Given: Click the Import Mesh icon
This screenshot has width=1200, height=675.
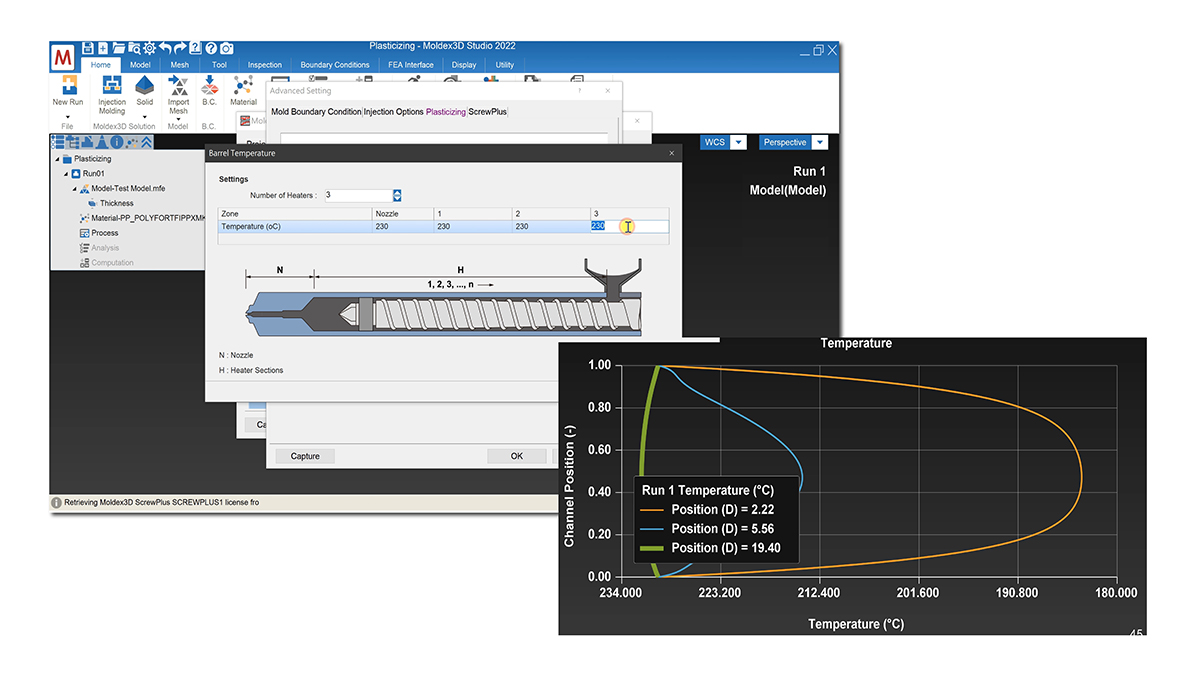Looking at the screenshot, I should pos(178,86).
